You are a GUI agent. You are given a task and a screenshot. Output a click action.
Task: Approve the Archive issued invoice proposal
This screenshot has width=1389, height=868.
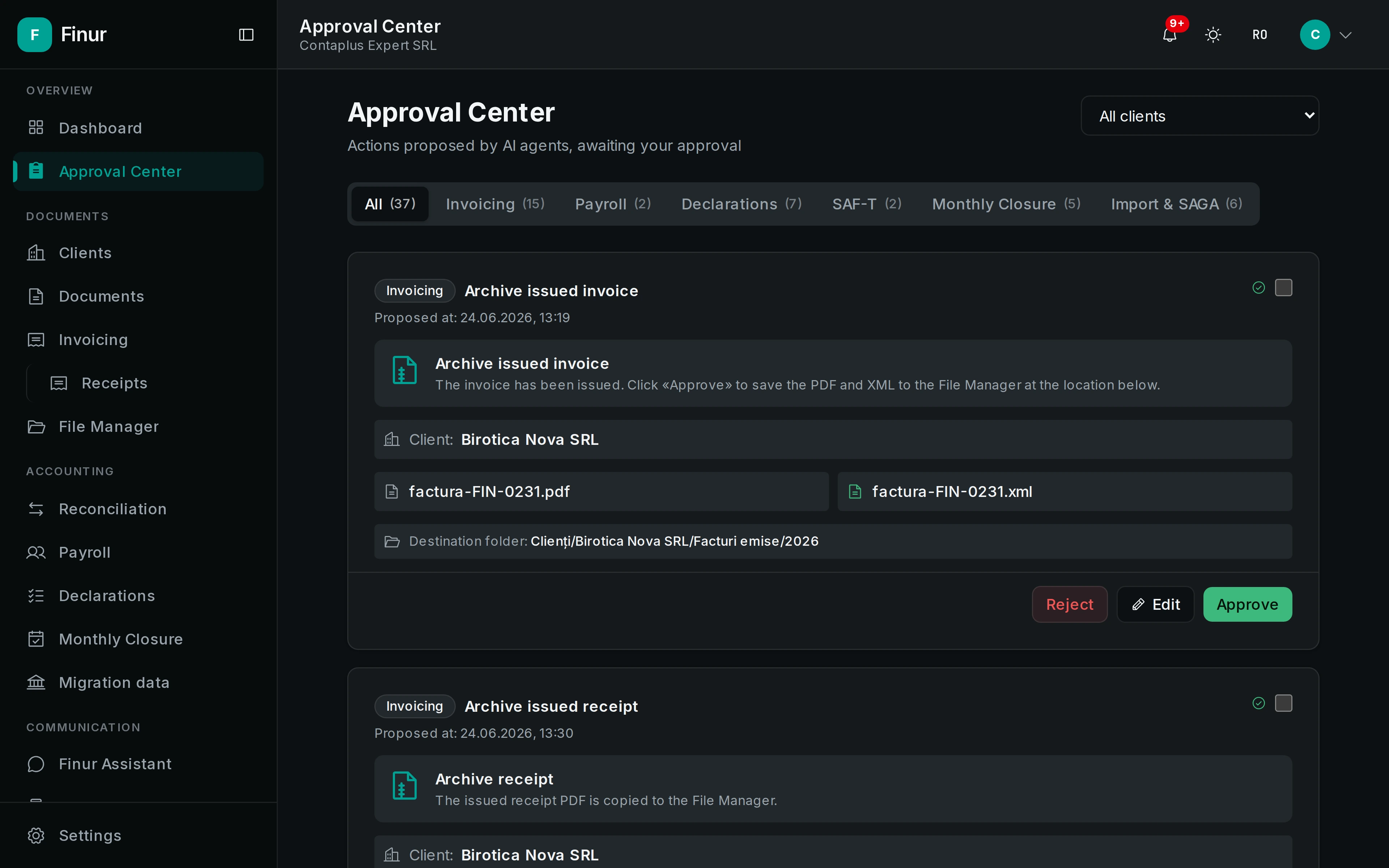tap(1248, 604)
